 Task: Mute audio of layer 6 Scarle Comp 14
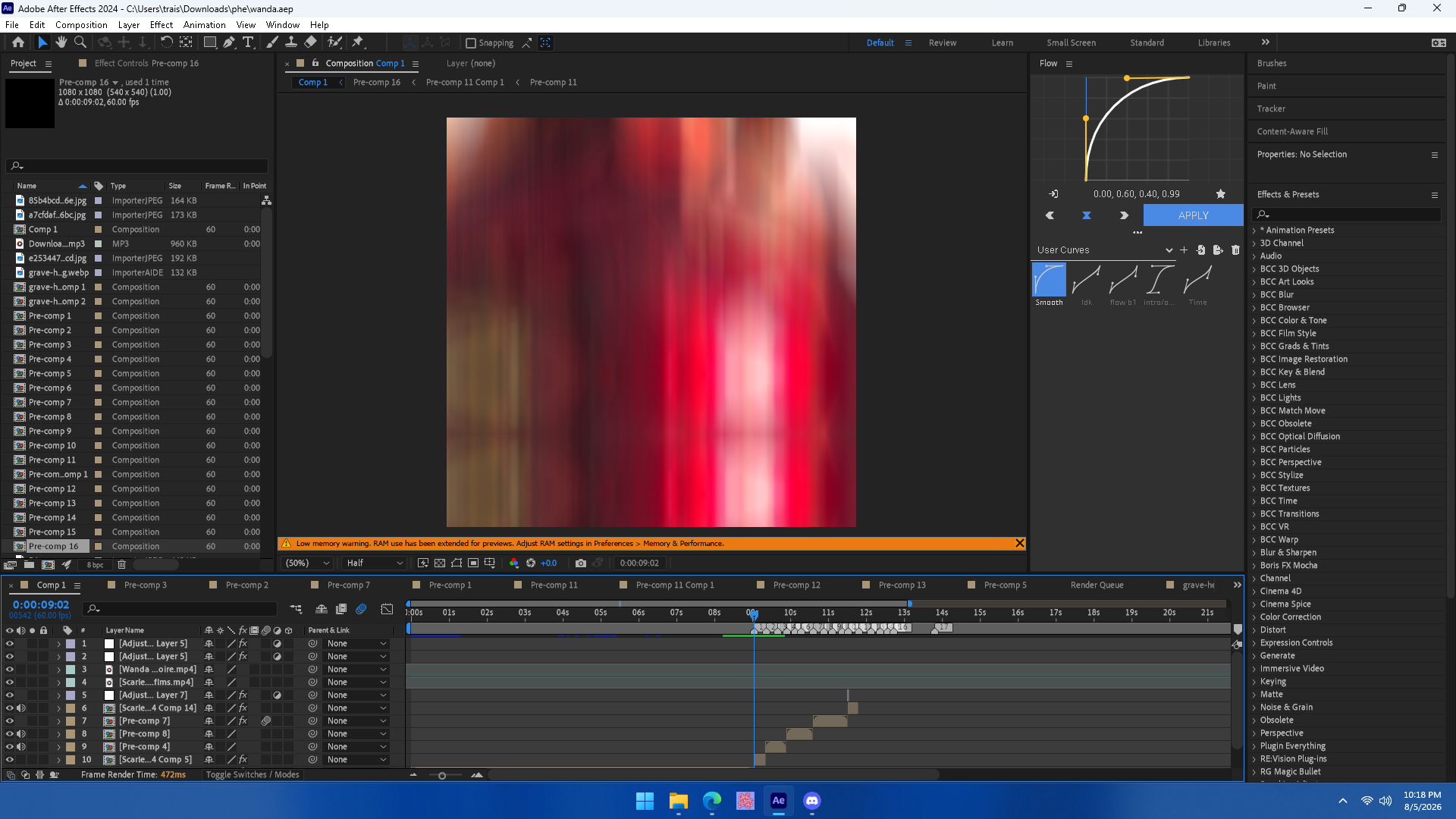[21, 708]
